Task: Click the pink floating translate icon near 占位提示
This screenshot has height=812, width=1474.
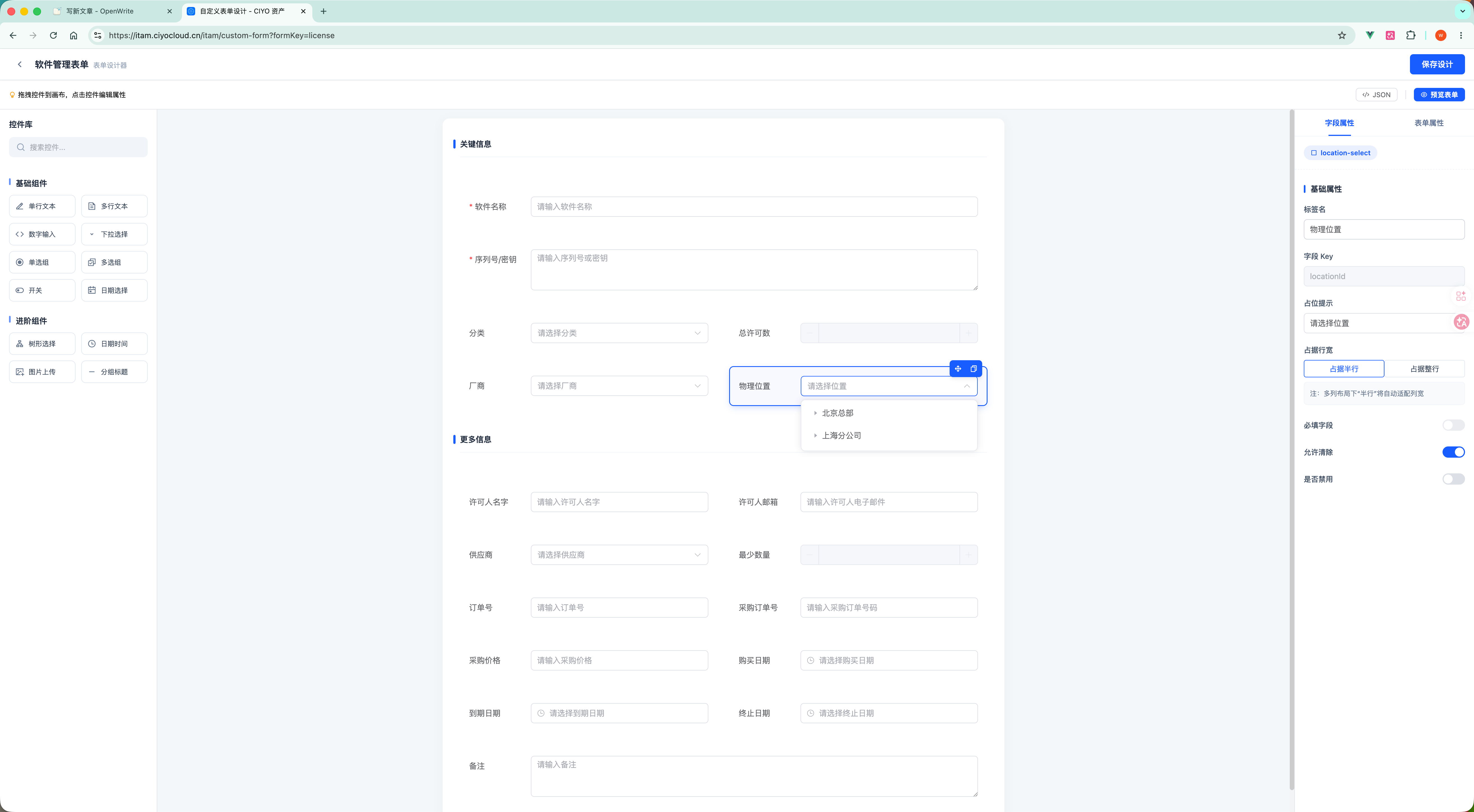Action: pyautogui.click(x=1461, y=322)
